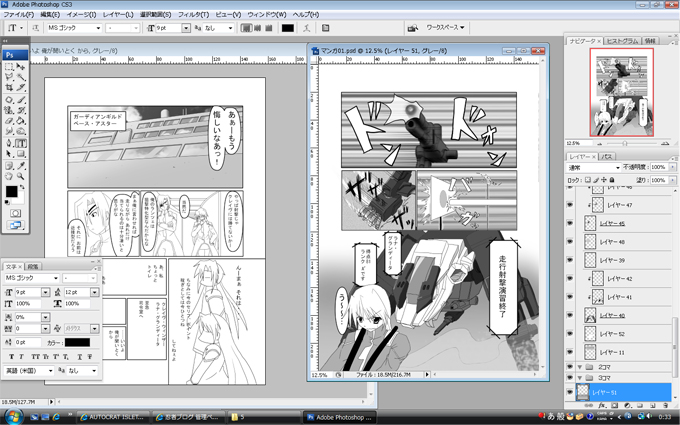Hide layer レイヤー 45
This screenshot has height=425, width=680.
click(569, 223)
